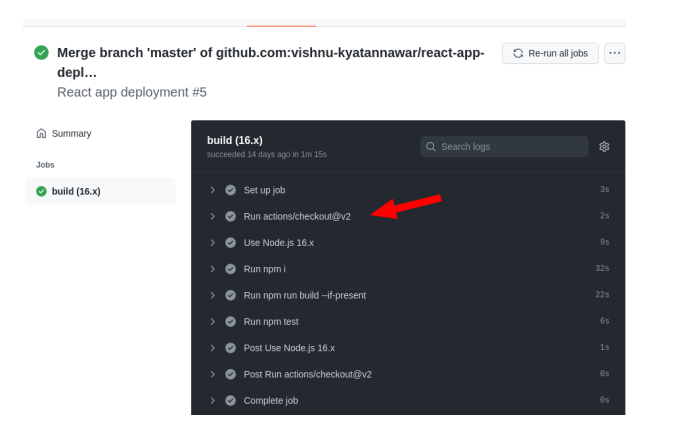
Task: Open the Summary page in sidebar
Action: click(x=71, y=134)
